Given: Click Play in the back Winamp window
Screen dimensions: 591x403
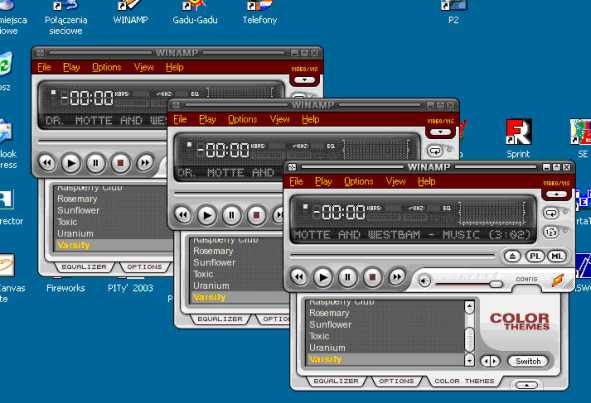Looking at the screenshot, I should click(70, 163).
